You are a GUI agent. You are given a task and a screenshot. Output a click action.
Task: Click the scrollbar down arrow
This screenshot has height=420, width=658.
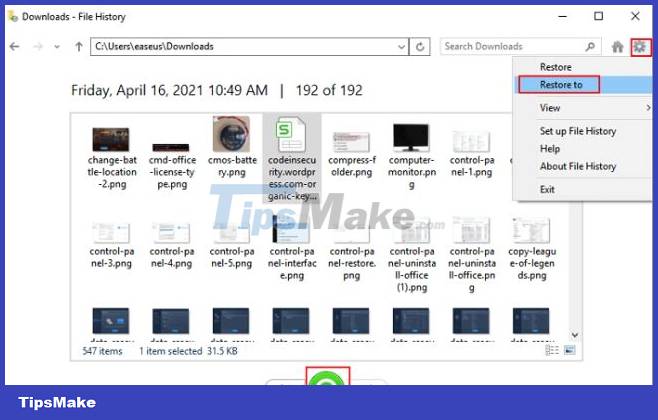(575, 335)
